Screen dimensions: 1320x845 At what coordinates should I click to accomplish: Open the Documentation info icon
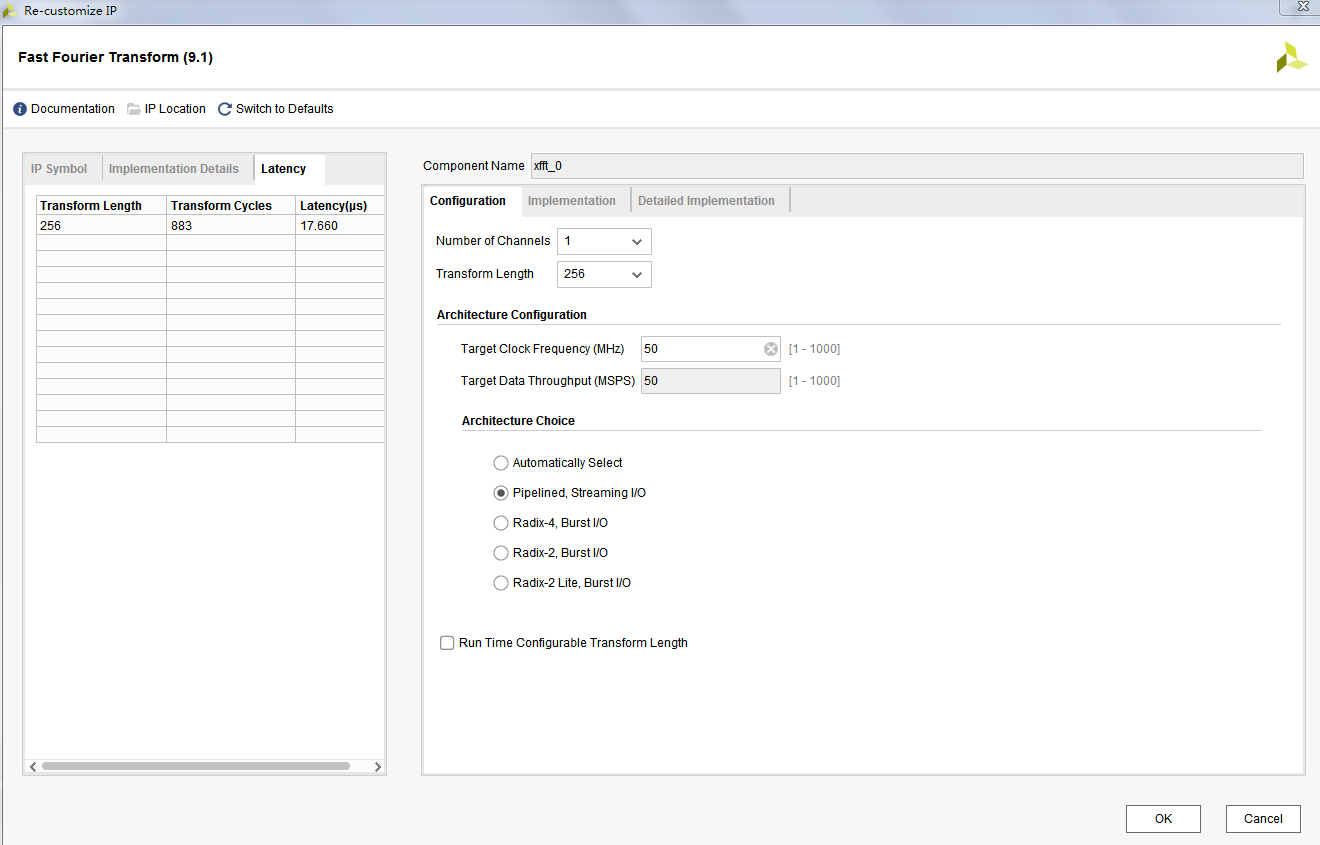click(x=20, y=109)
